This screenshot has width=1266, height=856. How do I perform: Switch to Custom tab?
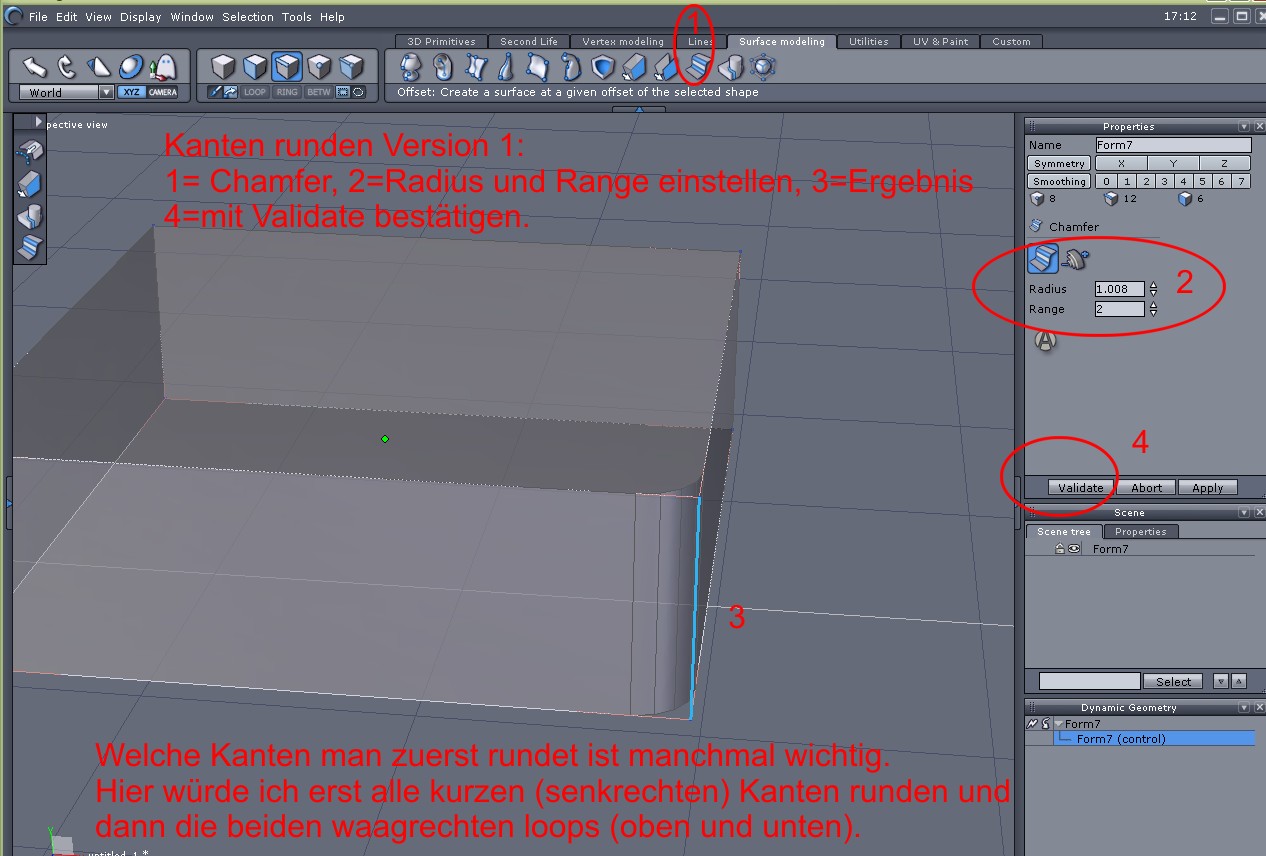point(1012,42)
